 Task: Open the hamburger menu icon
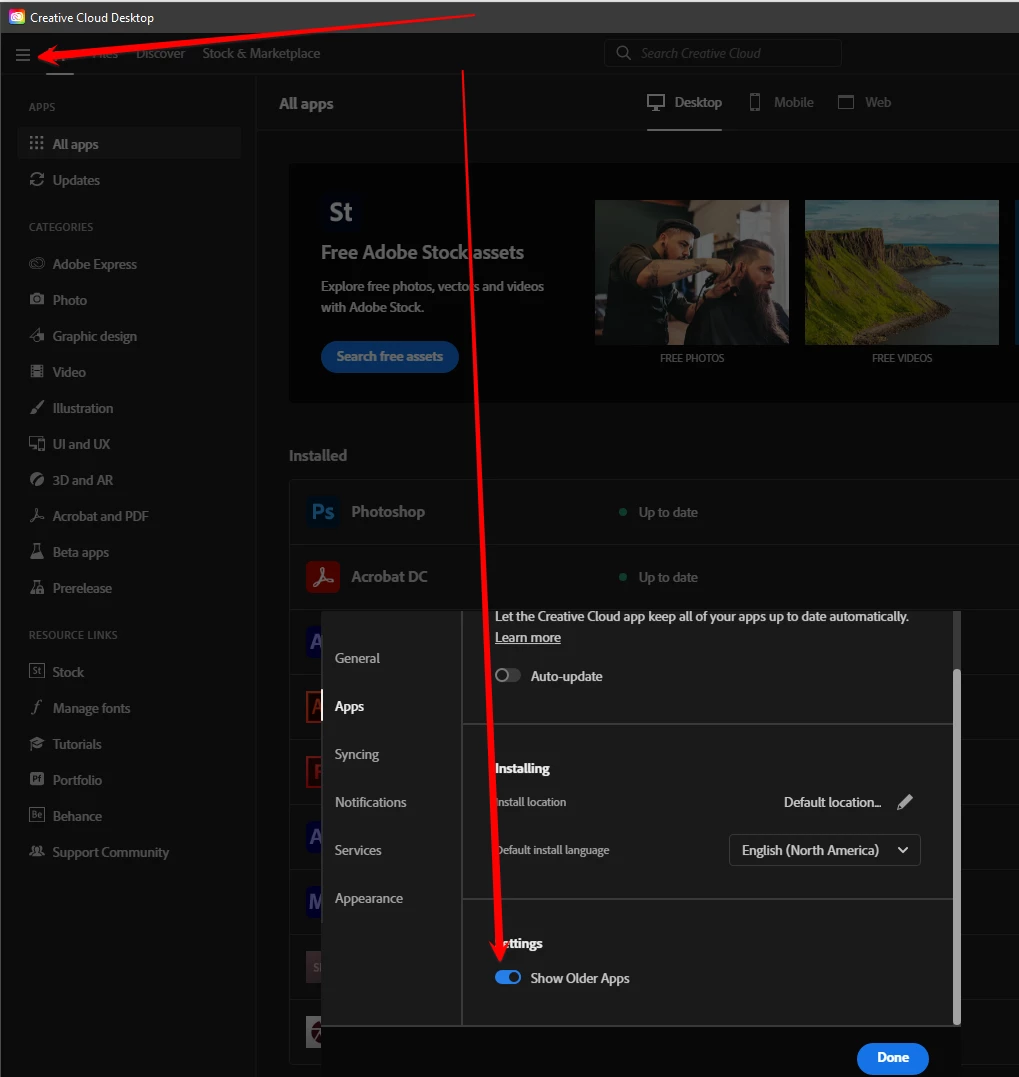[23, 55]
